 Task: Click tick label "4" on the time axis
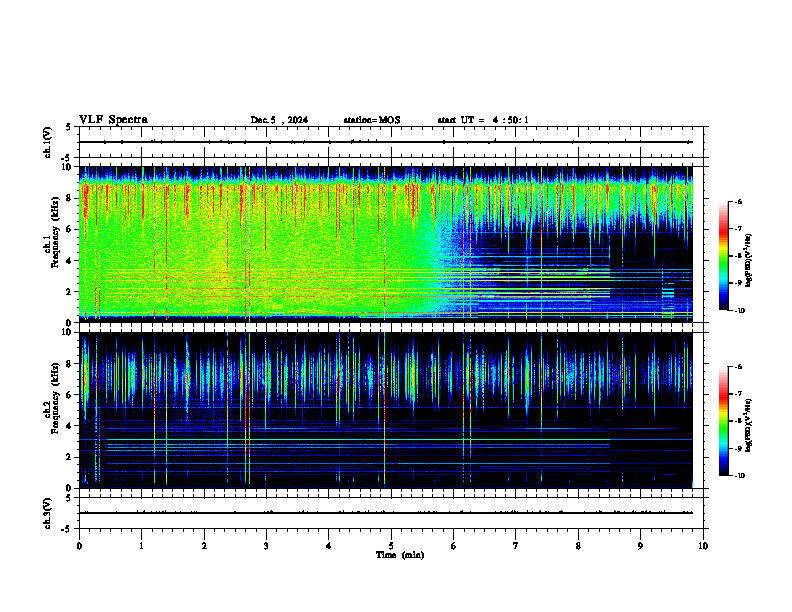tap(329, 546)
